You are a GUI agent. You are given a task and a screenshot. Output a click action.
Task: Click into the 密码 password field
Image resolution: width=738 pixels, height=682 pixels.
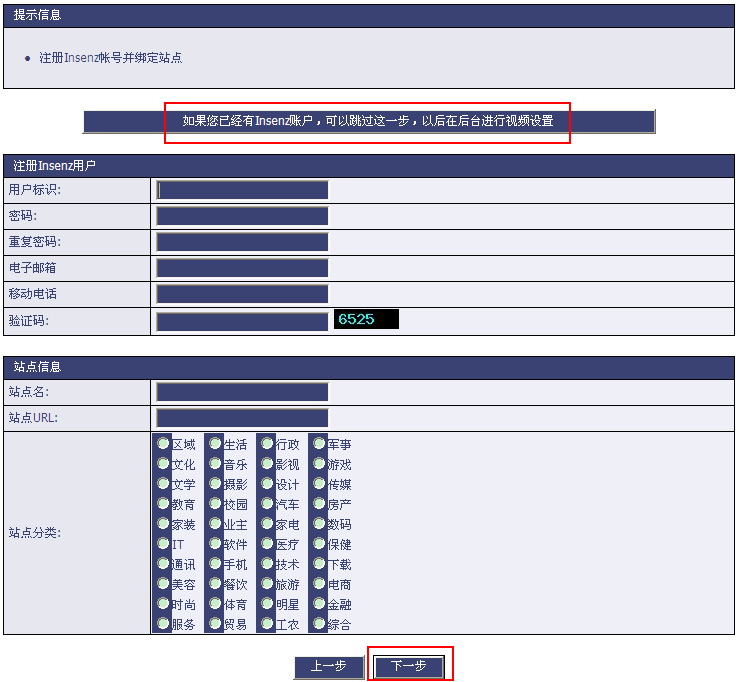click(x=242, y=216)
